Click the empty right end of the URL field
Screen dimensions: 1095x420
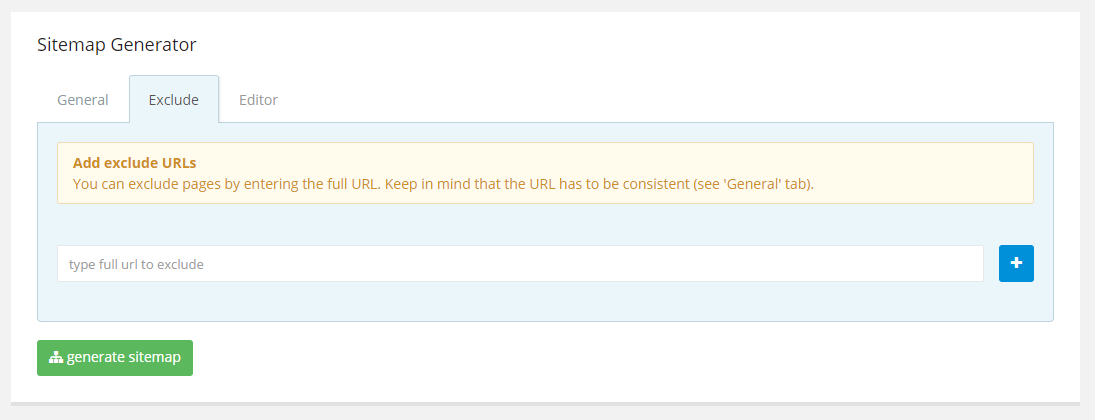(908, 264)
